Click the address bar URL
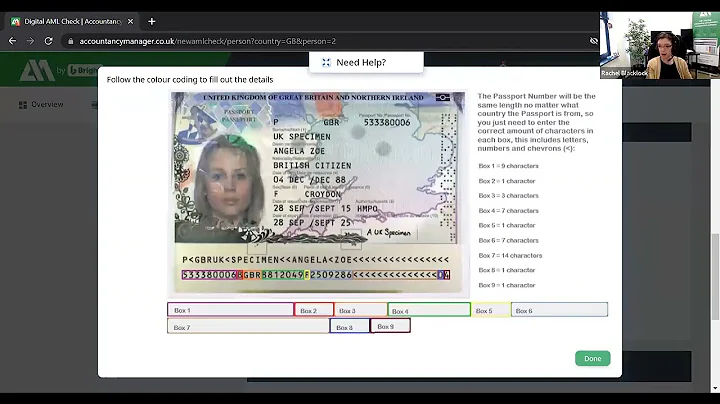 coord(208,41)
